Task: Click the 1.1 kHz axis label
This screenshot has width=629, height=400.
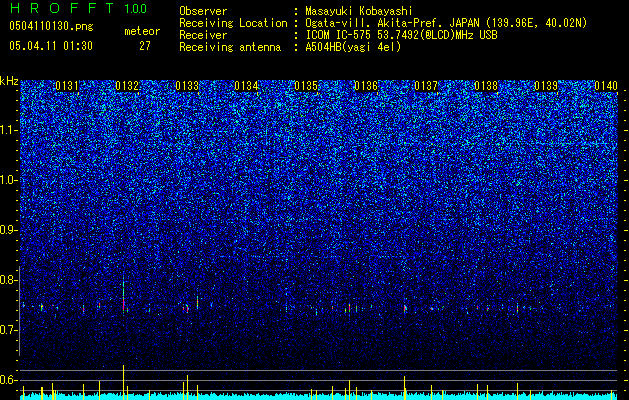Action: (x=9, y=130)
